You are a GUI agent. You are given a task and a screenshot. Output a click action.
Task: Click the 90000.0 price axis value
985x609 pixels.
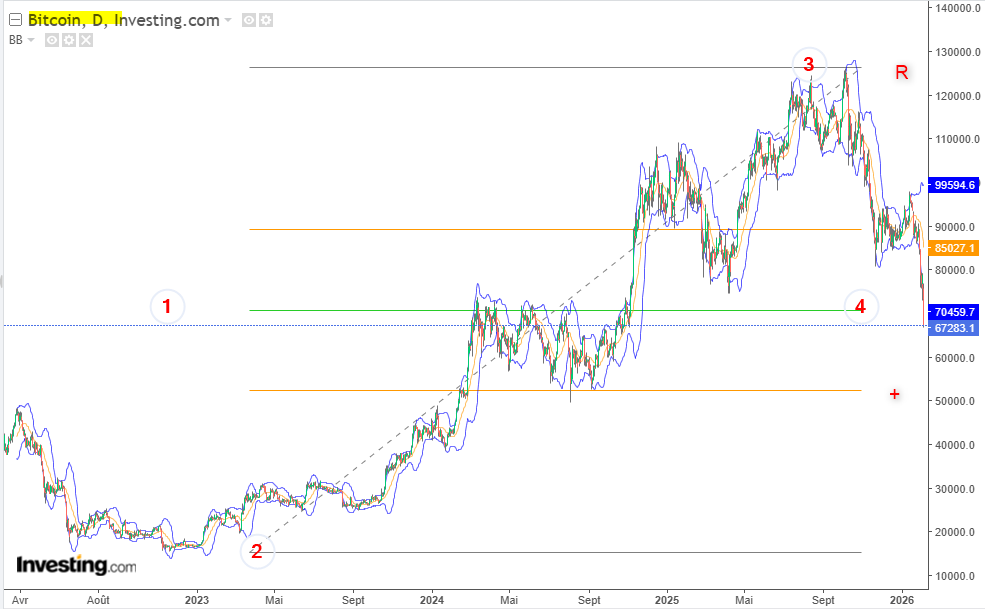(x=955, y=227)
